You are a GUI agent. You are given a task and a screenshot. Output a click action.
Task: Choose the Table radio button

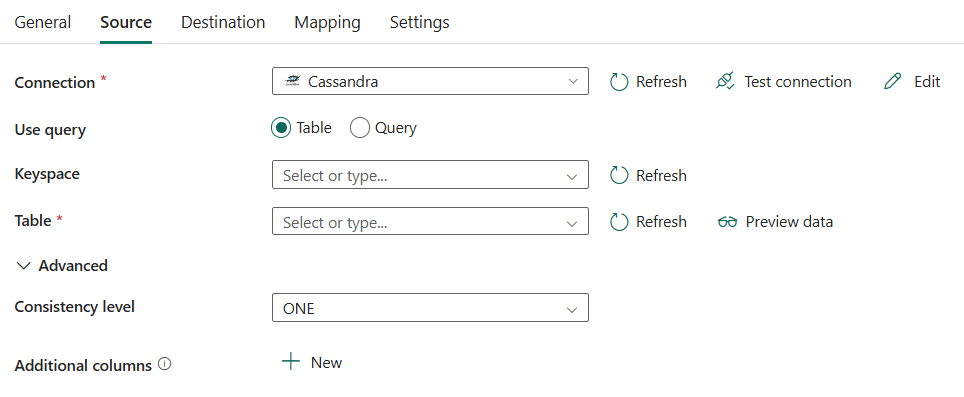pos(281,128)
